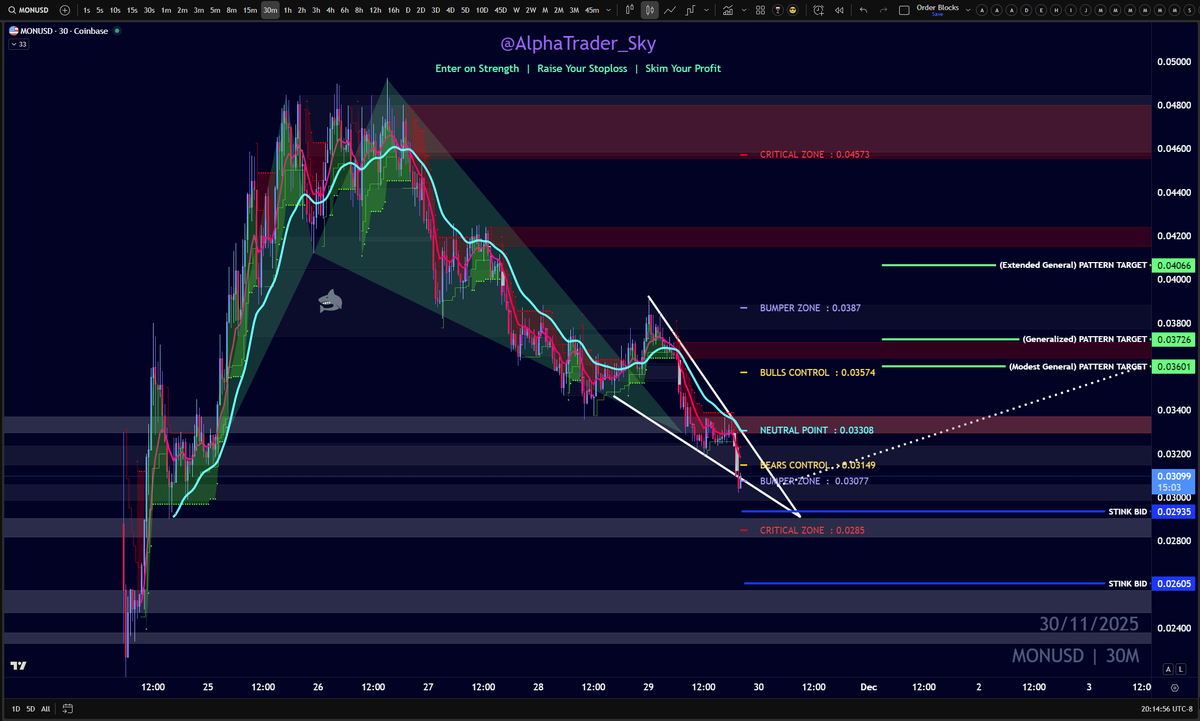Click the shark emoji on the chart
Viewport: 1200px width, 721px height.
click(x=330, y=299)
